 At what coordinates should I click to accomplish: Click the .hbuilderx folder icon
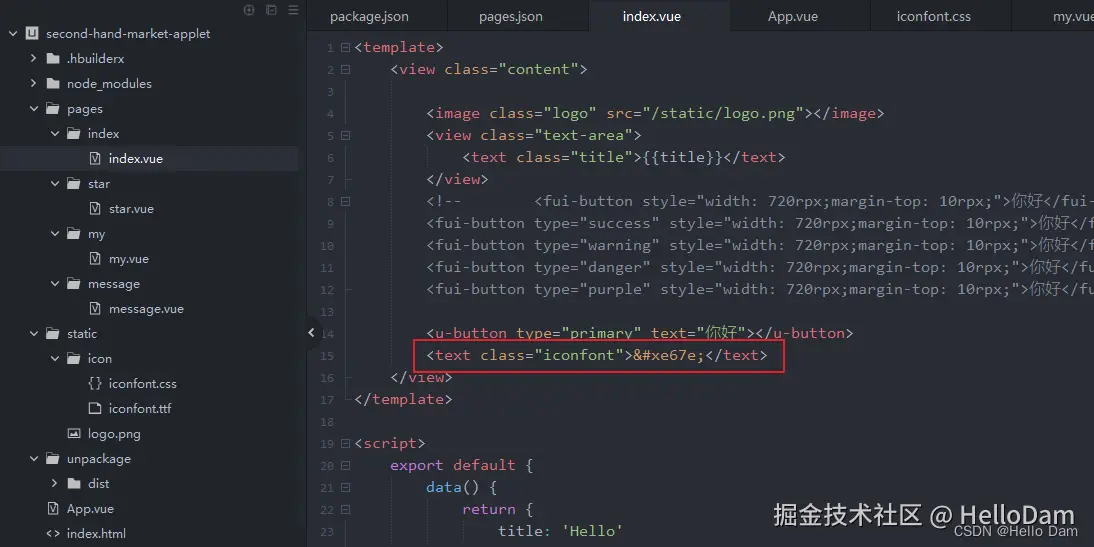pyautogui.click(x=53, y=59)
